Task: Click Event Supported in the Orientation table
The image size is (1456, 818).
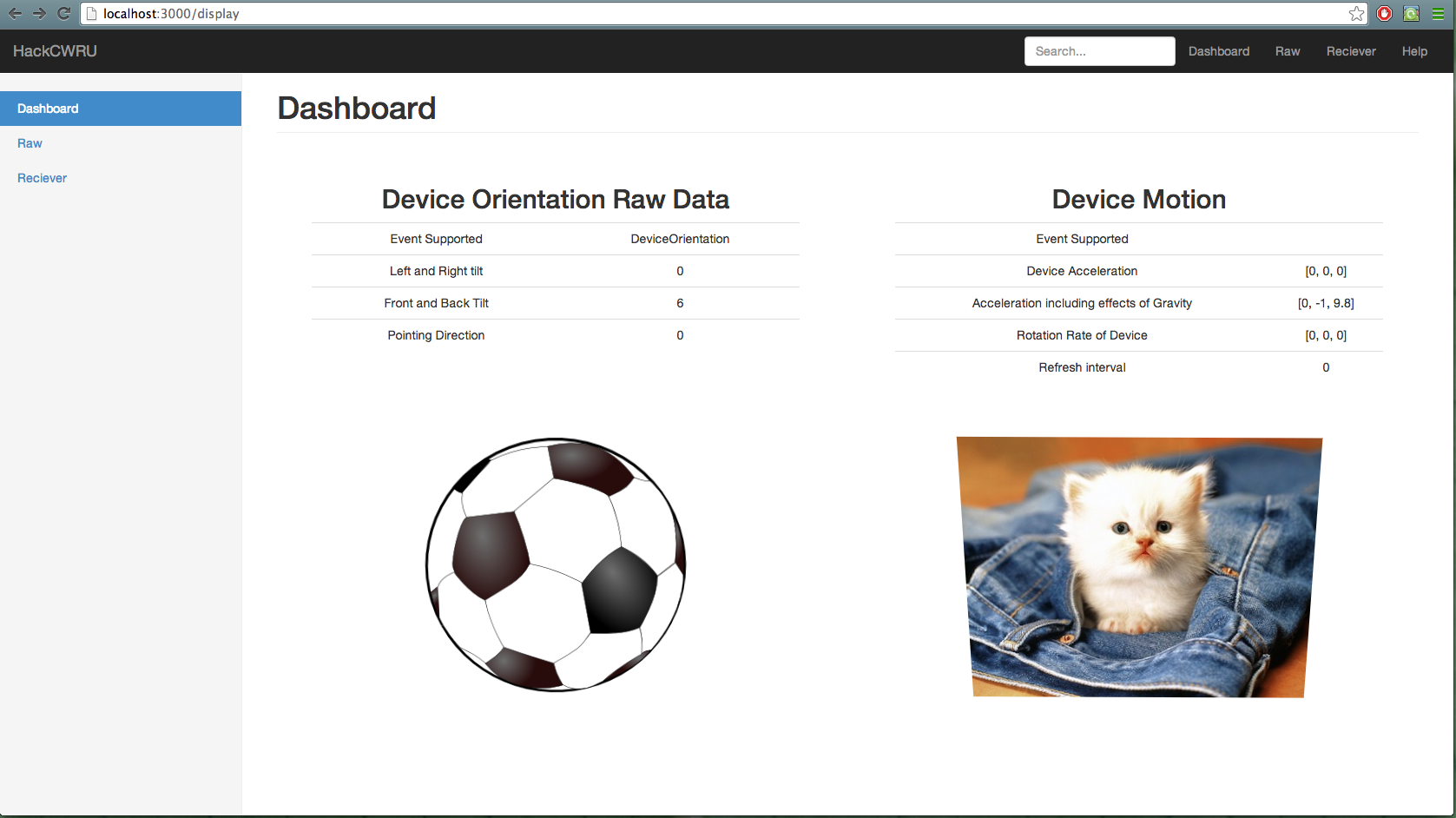Action: click(x=436, y=239)
